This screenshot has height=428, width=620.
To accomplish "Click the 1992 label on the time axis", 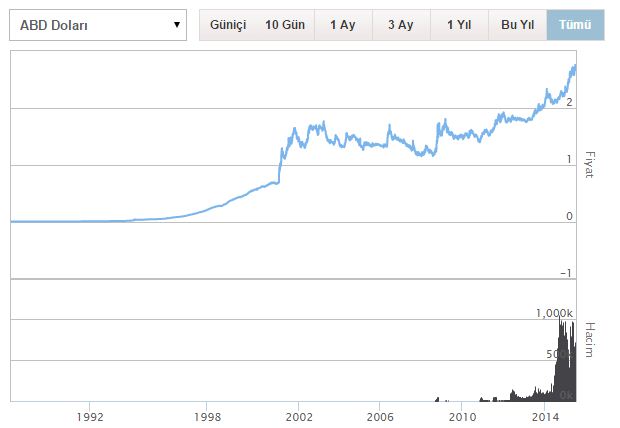I will pyautogui.click(x=90, y=415).
